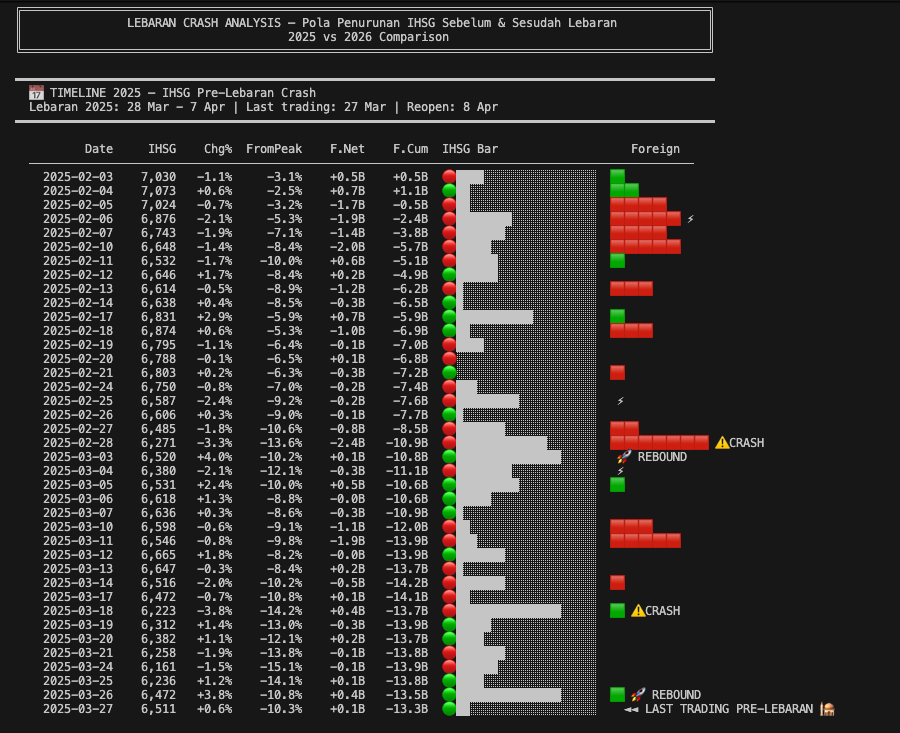
Task: Click the lightning bolt on the 2025-02-06 row
Action: [x=690, y=219]
